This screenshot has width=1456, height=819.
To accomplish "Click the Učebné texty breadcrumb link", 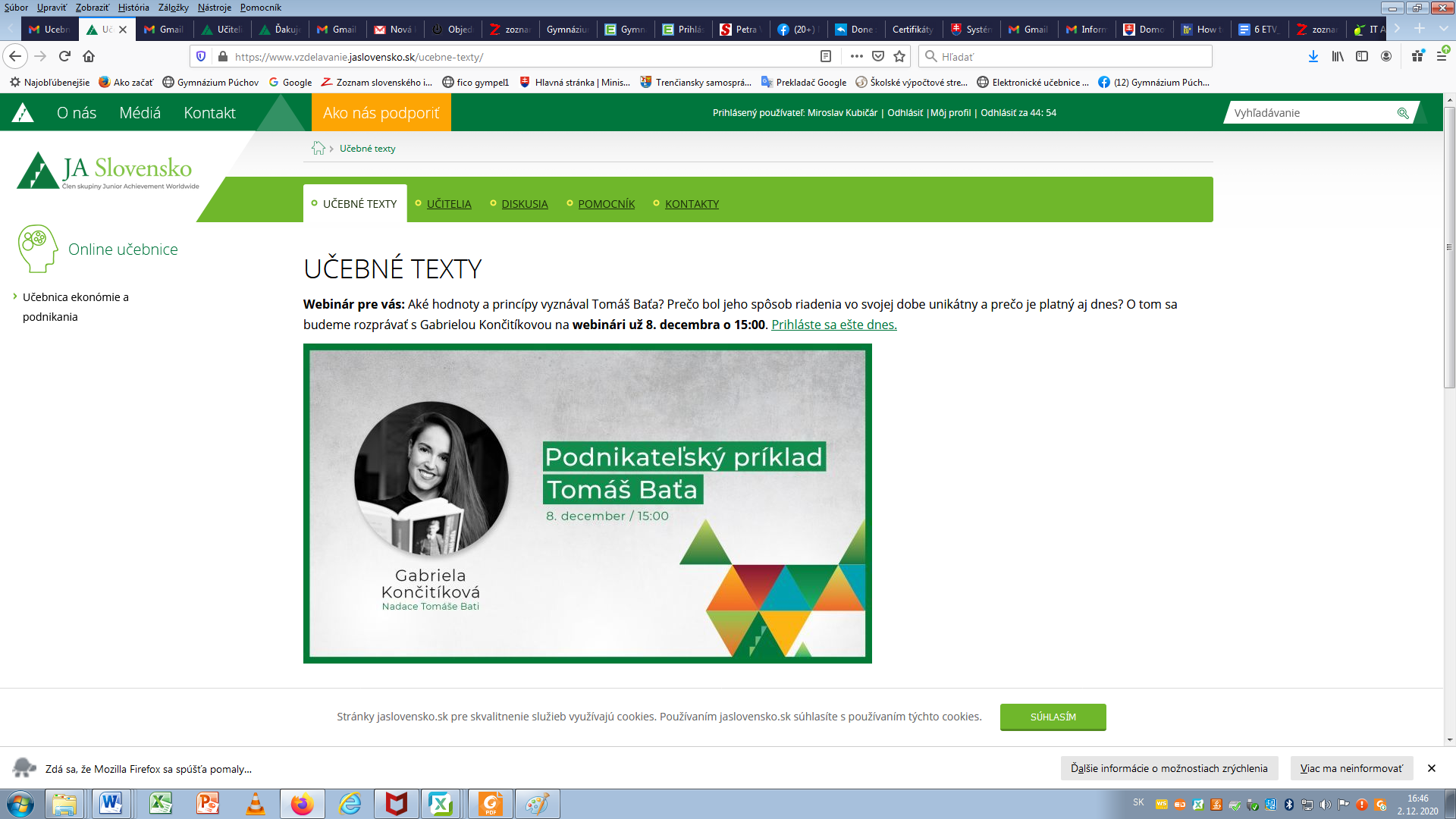I will (367, 149).
